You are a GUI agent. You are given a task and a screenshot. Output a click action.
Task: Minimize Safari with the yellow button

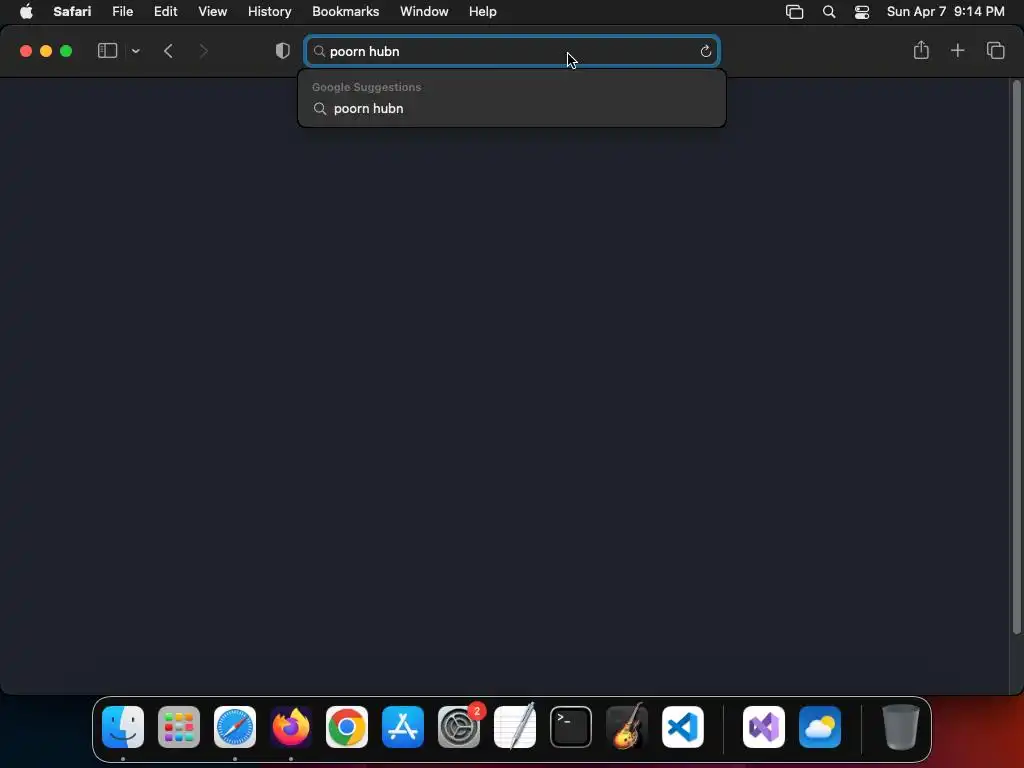(46, 51)
